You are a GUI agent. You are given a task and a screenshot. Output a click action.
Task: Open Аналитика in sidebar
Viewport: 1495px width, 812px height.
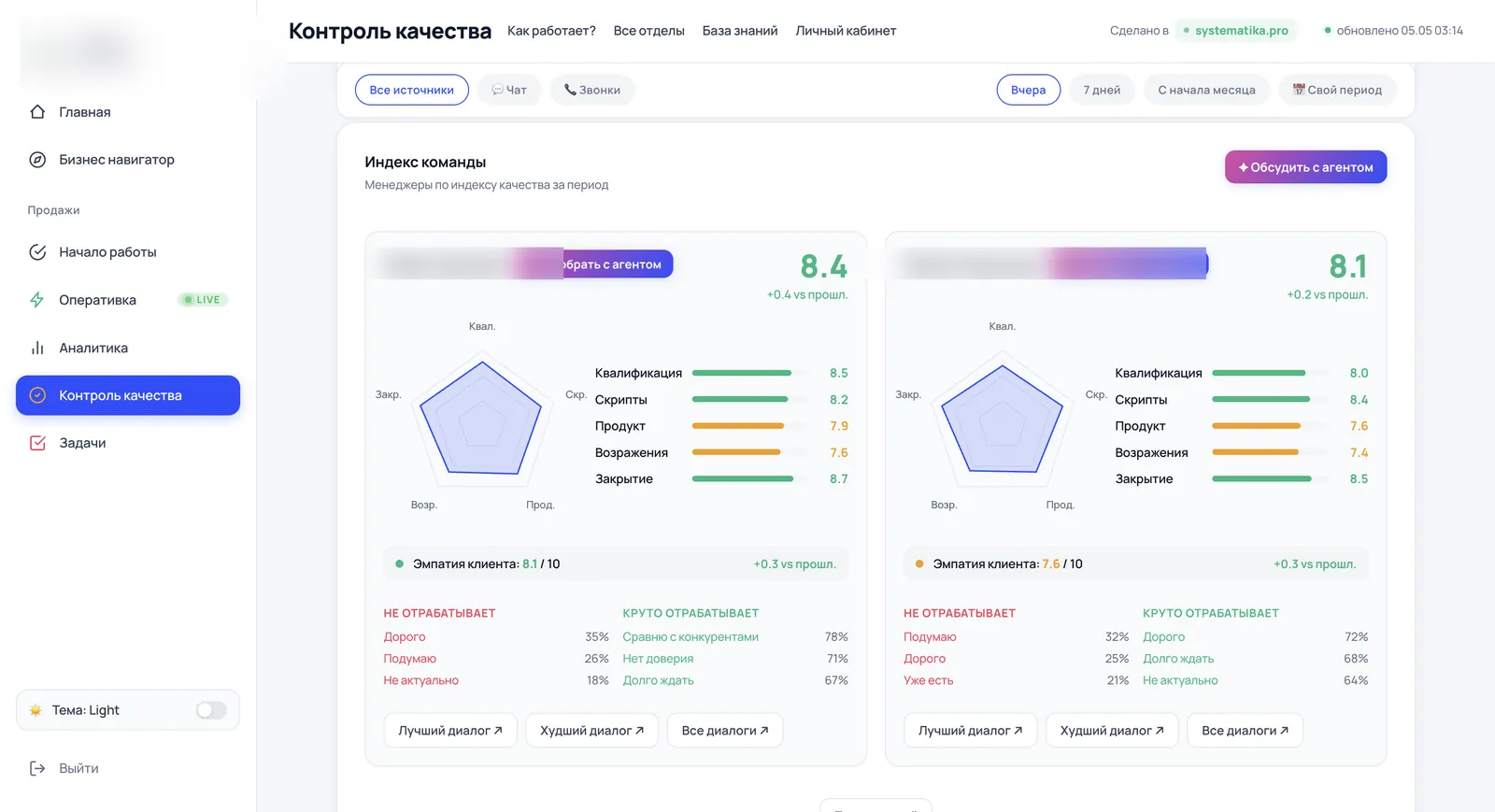tap(128, 348)
